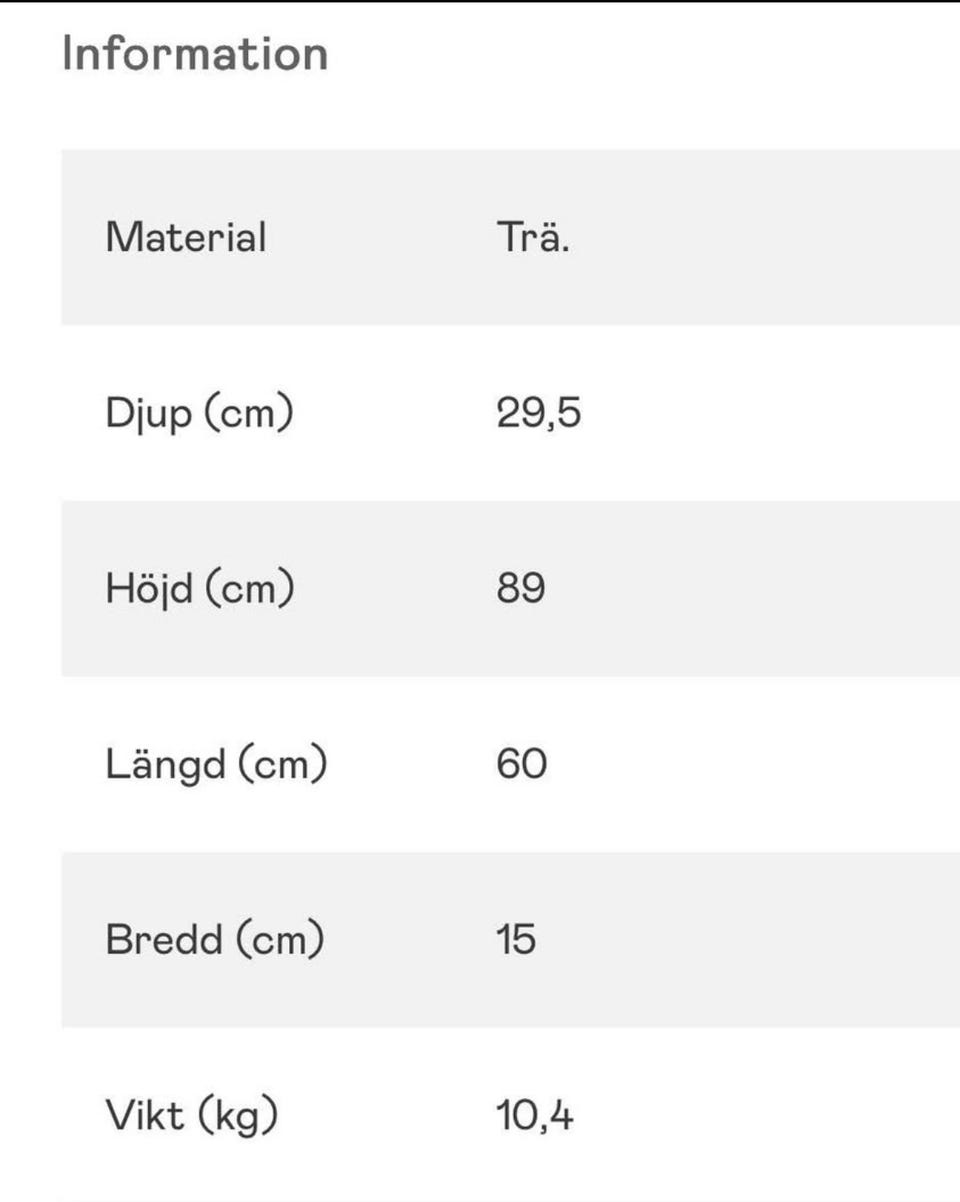The height and width of the screenshot is (1202, 960).
Task: Select the 29,5 depth value
Action: [538, 413]
